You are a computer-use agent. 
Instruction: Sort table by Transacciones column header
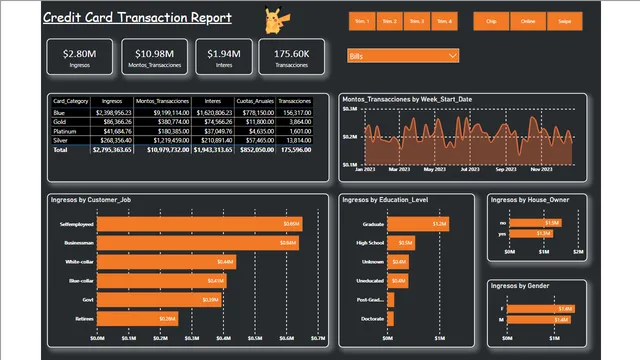295,101
